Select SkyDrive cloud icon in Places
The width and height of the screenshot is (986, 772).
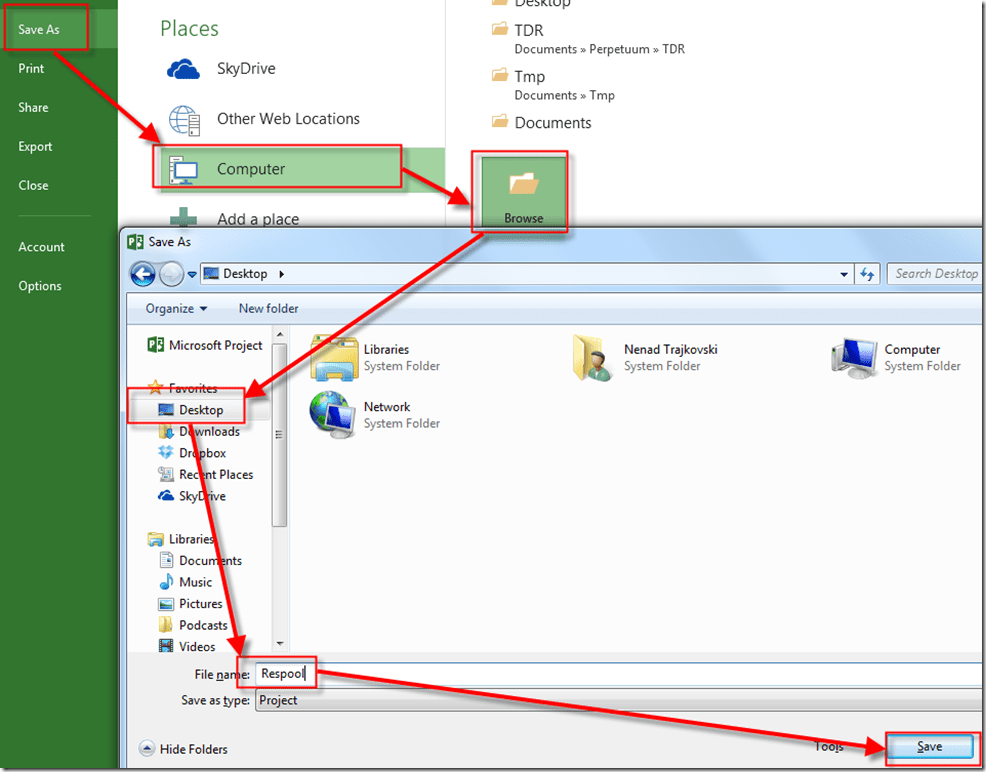(184, 69)
